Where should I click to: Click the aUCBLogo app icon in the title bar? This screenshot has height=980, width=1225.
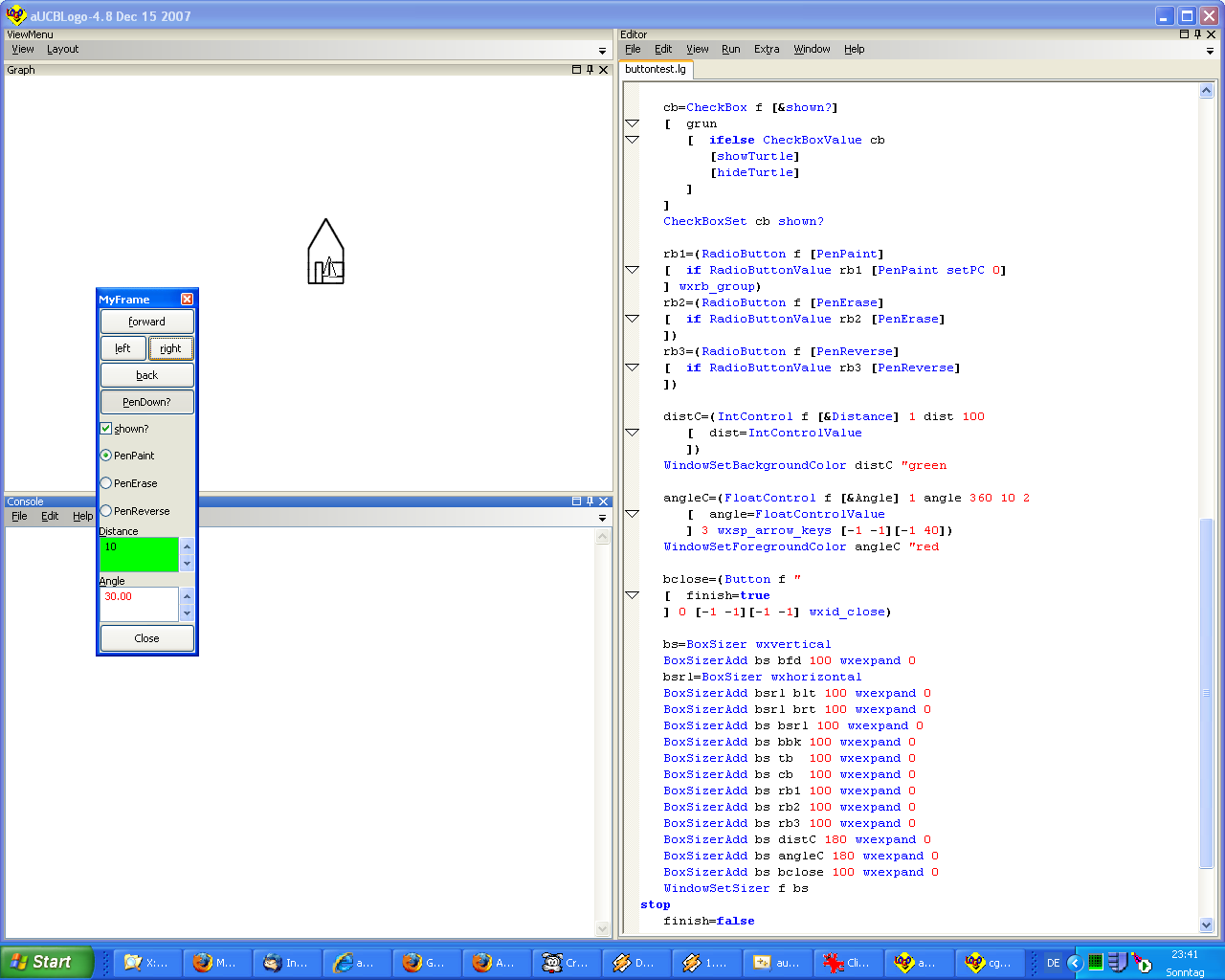coord(16,15)
